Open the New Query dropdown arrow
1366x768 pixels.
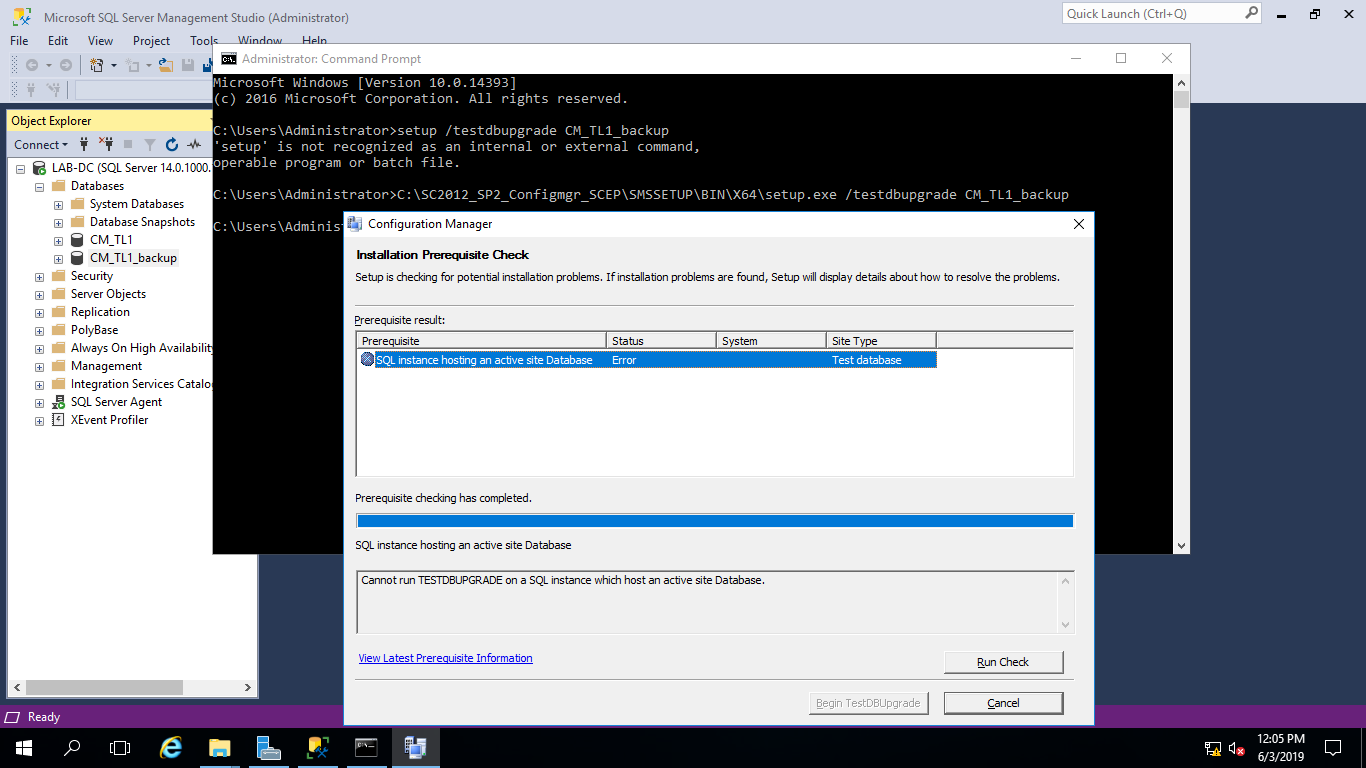pyautogui.click(x=114, y=66)
